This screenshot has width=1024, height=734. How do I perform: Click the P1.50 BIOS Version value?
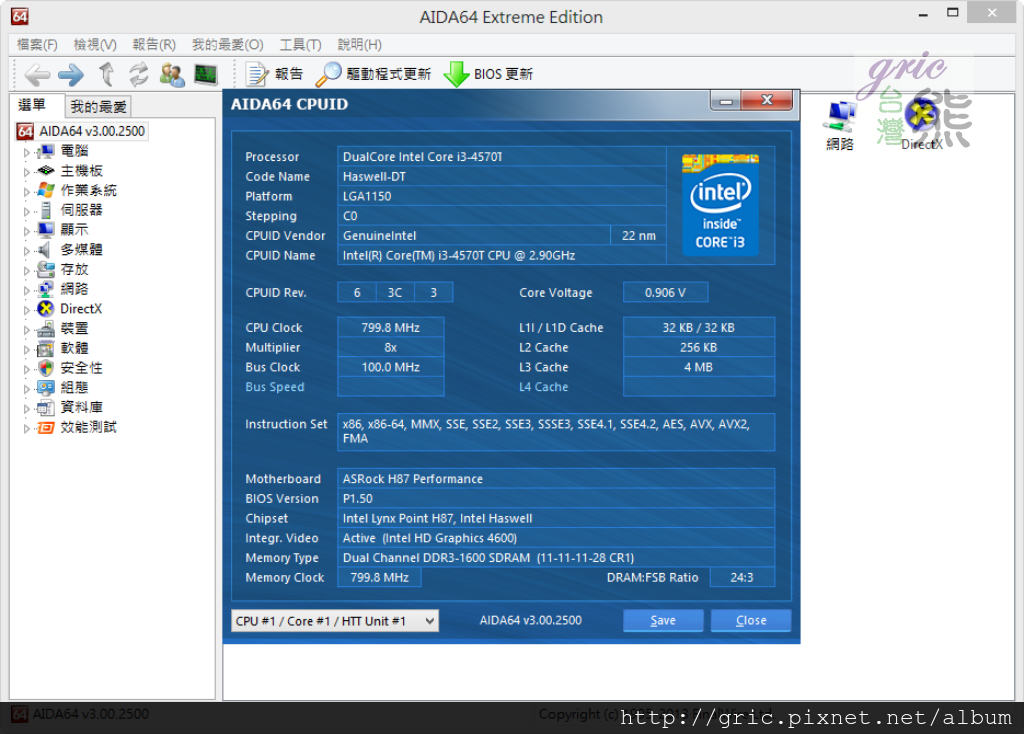(x=556, y=498)
